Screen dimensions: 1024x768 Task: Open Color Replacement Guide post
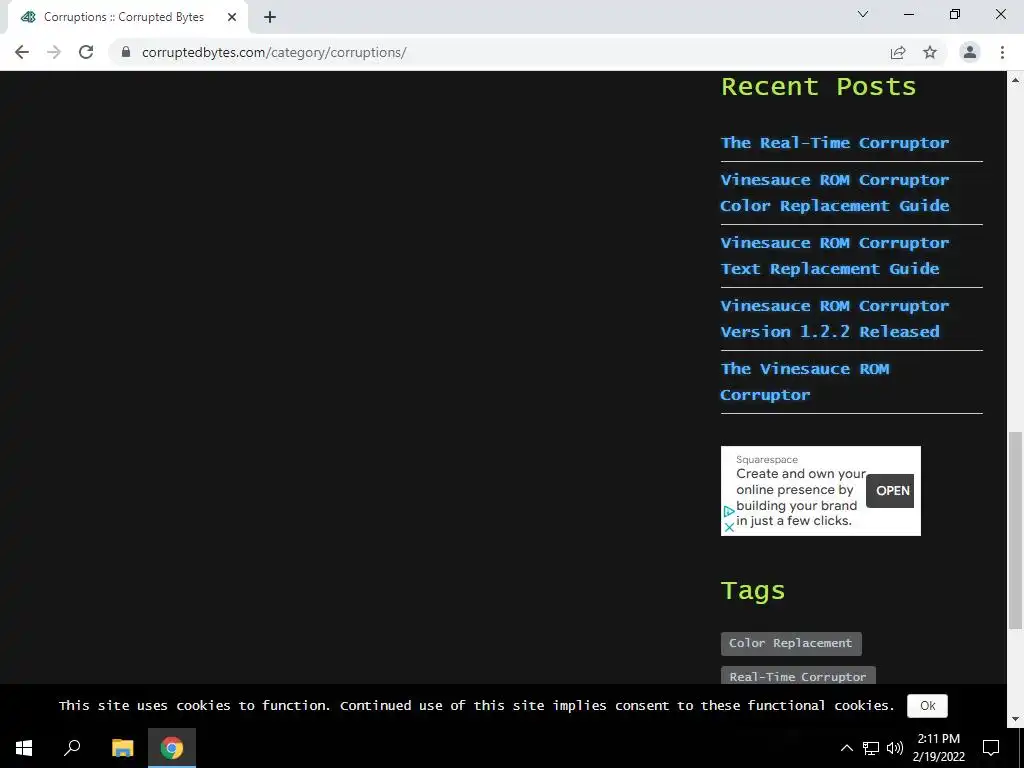tap(835, 193)
